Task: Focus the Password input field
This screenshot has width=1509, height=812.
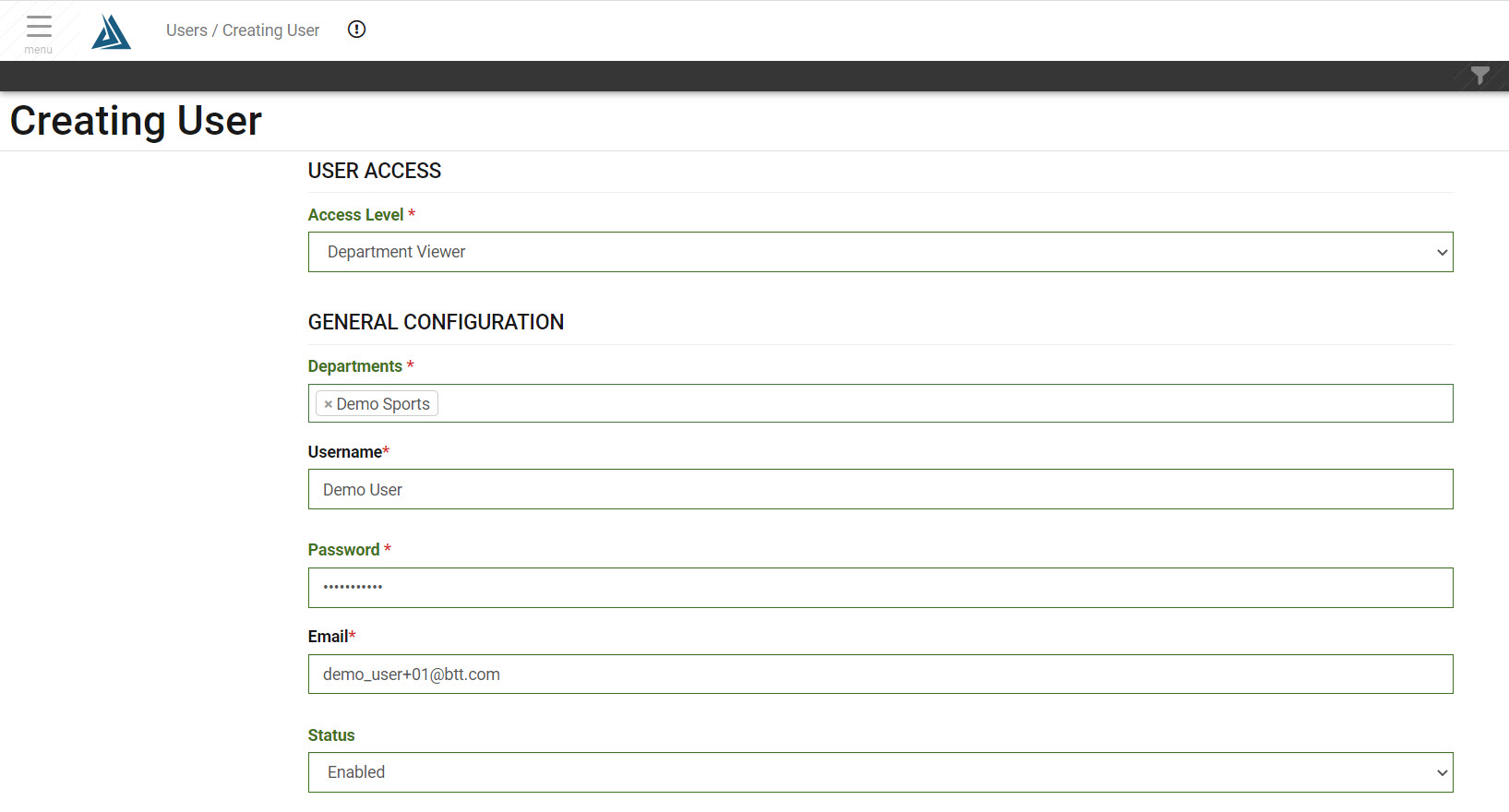Action: (x=880, y=588)
